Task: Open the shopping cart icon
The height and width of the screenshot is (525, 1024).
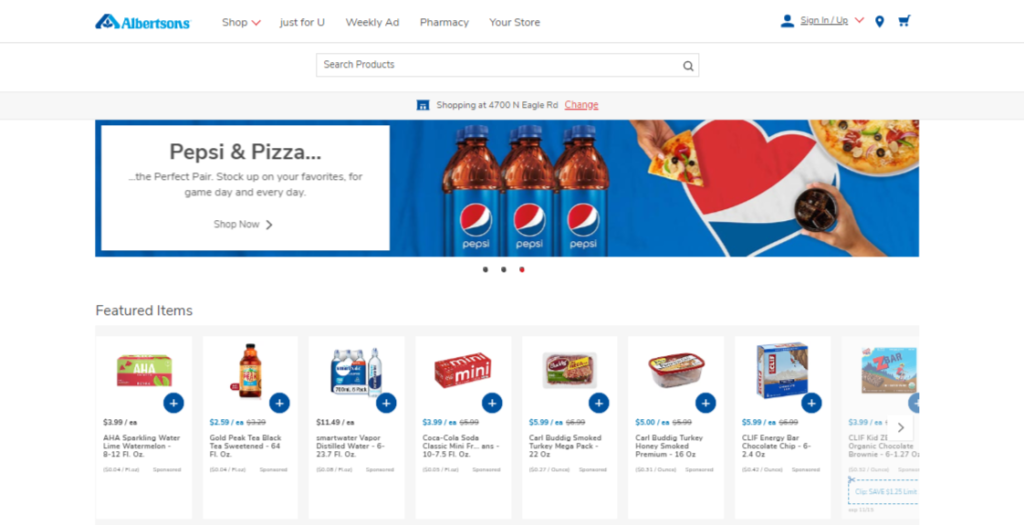Action: pyautogui.click(x=904, y=21)
